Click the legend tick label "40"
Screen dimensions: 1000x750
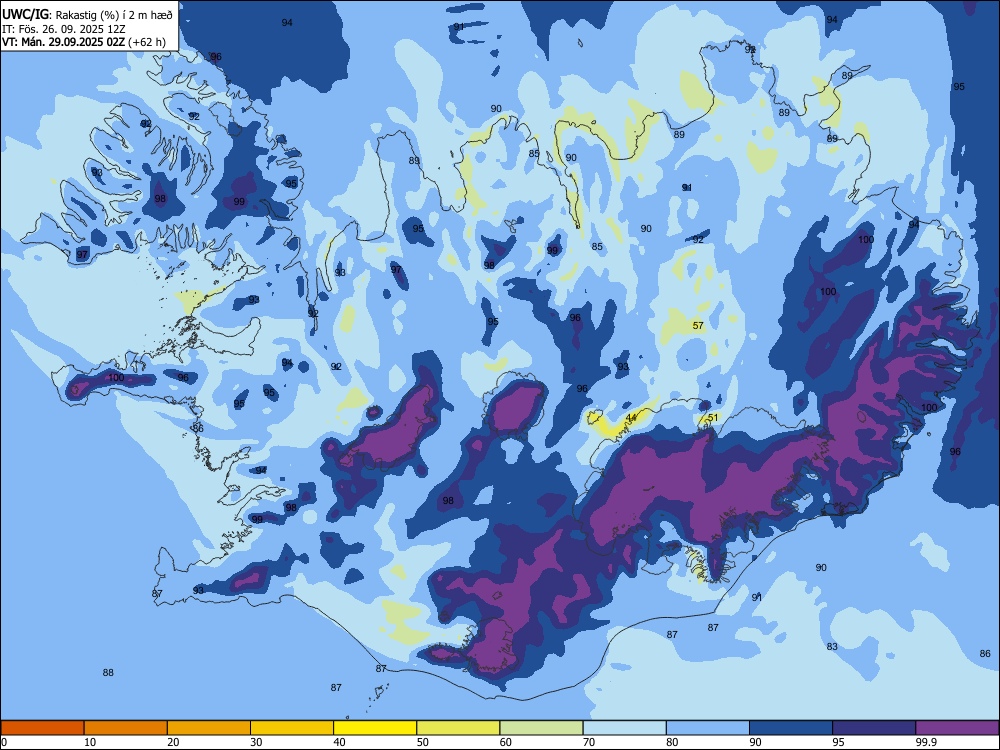[340, 742]
